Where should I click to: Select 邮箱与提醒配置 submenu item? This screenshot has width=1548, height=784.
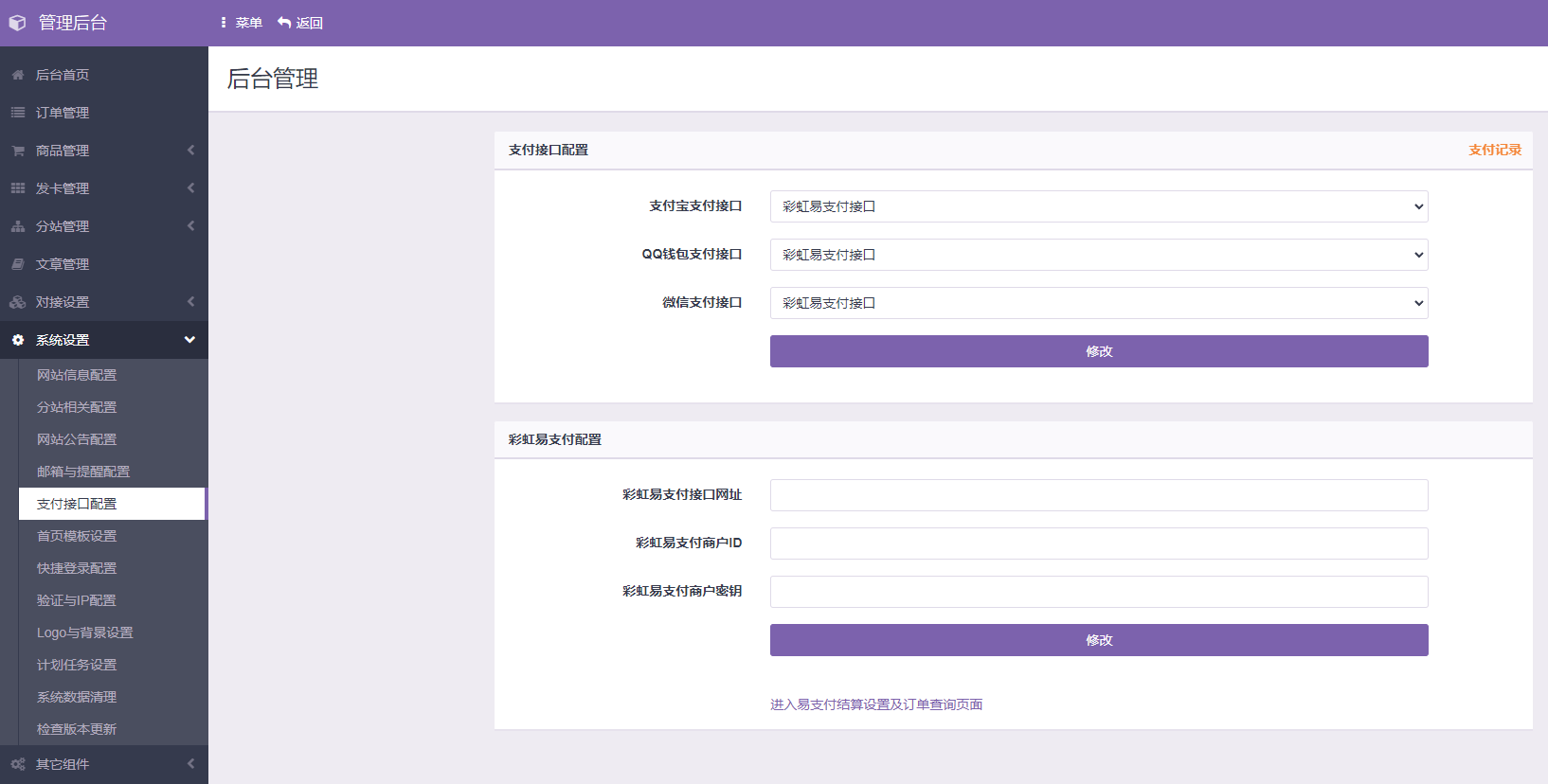112,472
